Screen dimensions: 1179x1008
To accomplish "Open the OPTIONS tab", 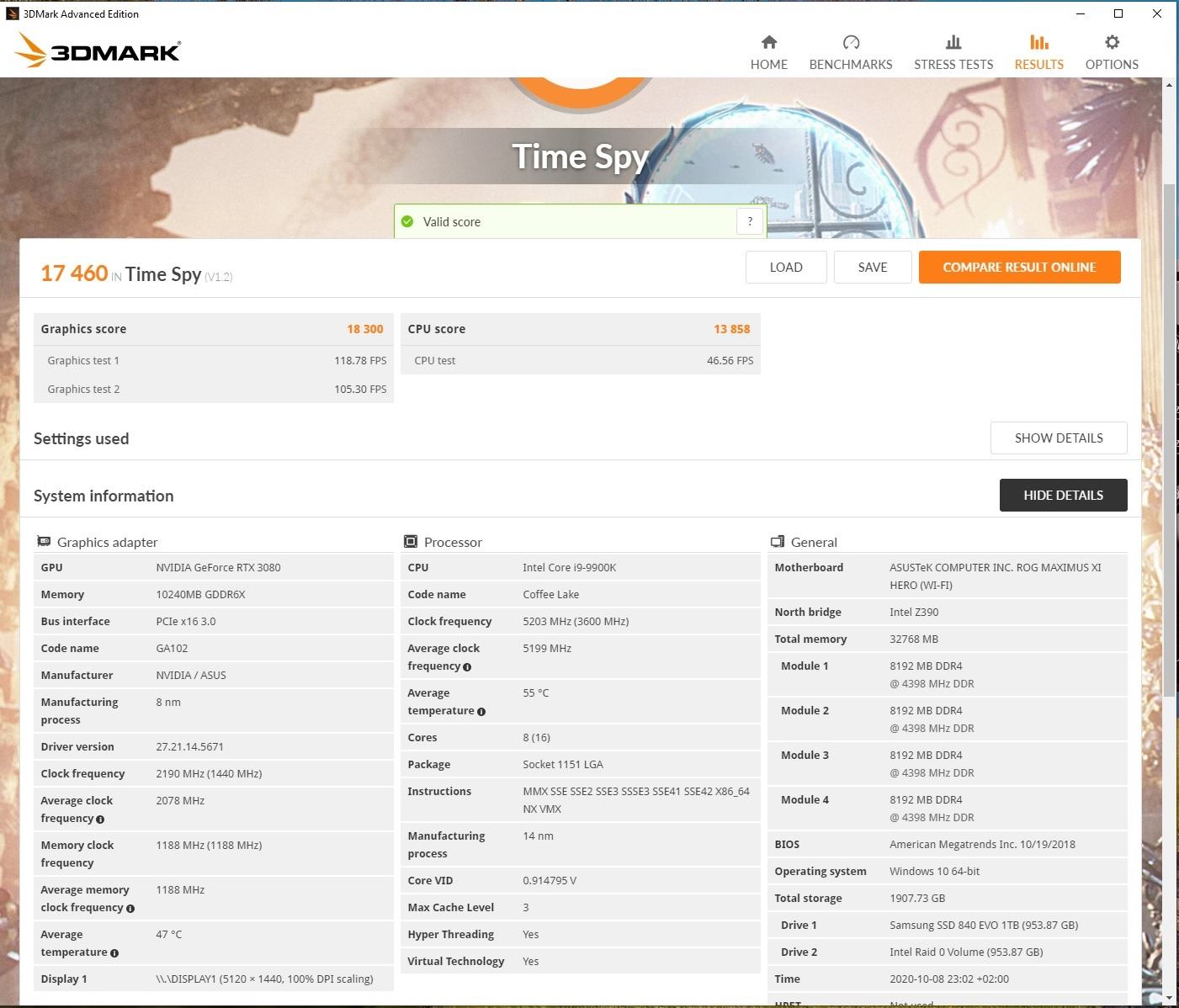I will [1112, 53].
